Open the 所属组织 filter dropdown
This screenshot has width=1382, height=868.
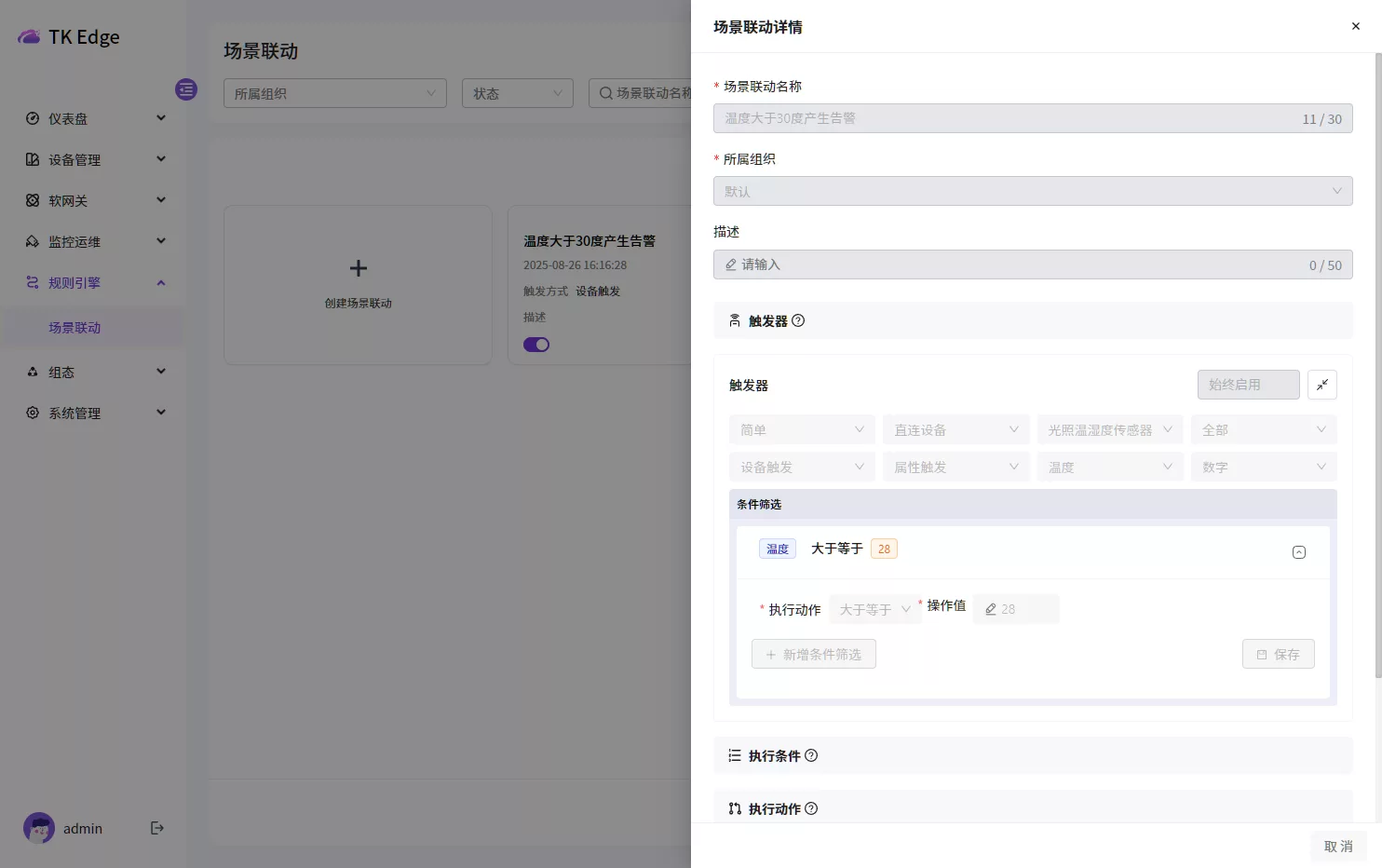point(335,92)
